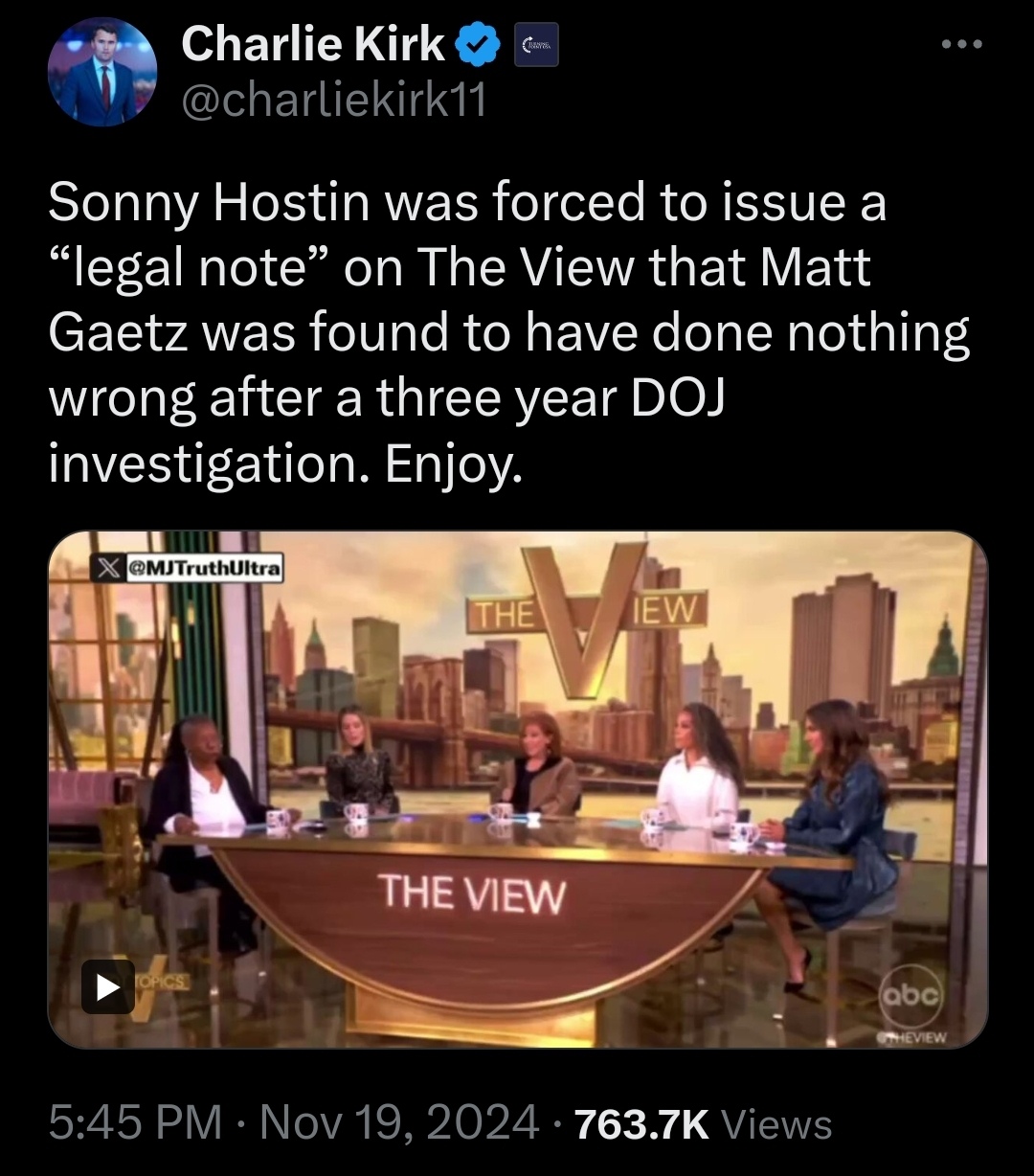Click the 5:45 PM timestamp
The height and width of the screenshot is (1176, 1034).
click(x=135, y=1121)
